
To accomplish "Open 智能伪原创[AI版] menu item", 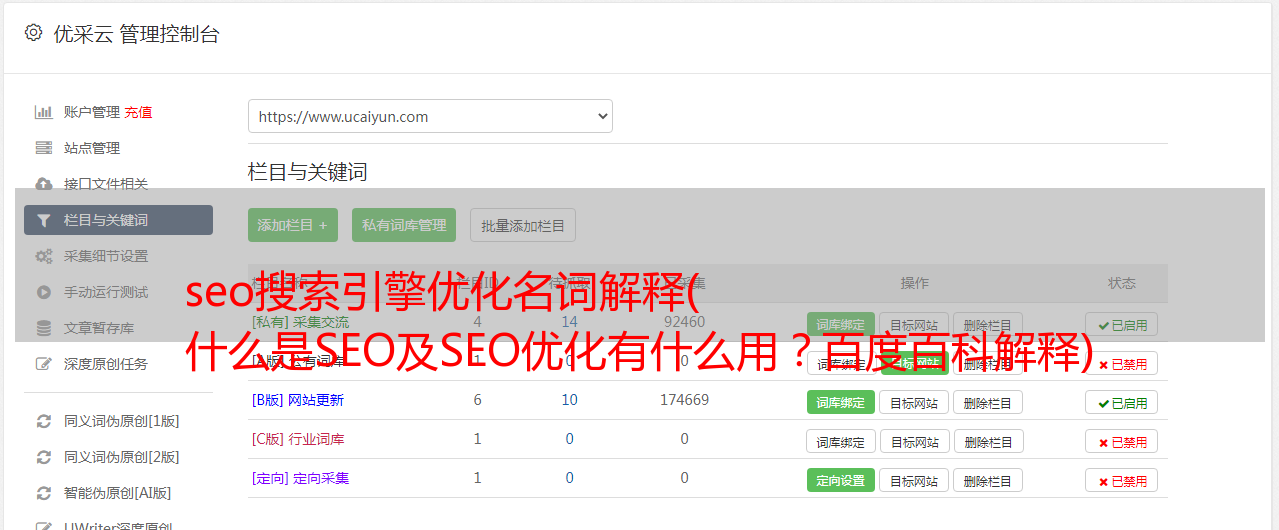I will point(118,493).
